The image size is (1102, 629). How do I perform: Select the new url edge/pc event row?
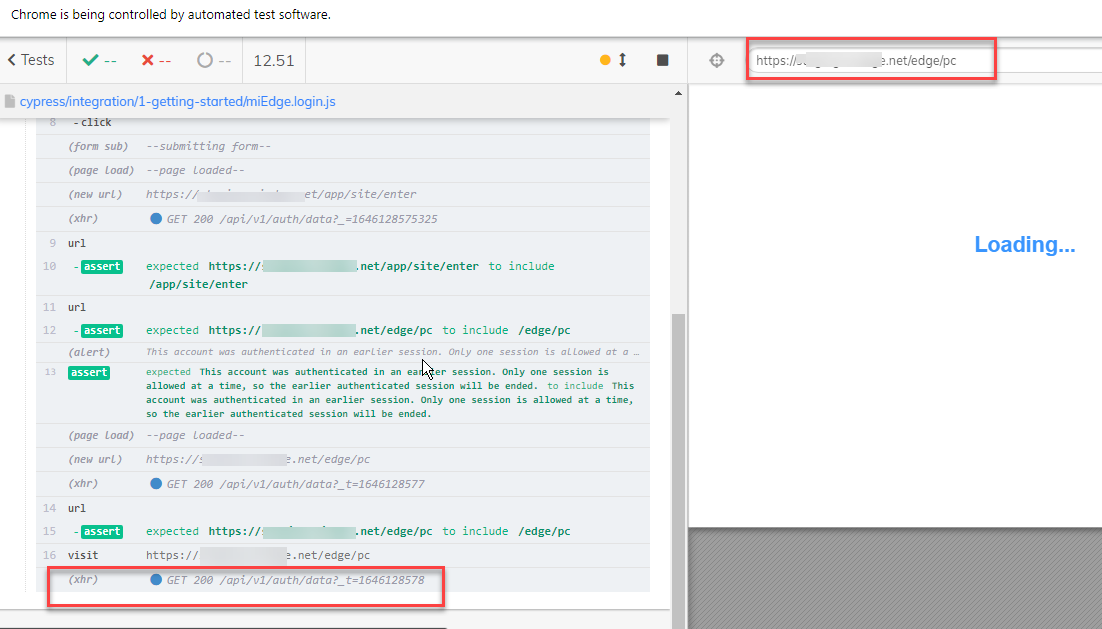343,459
